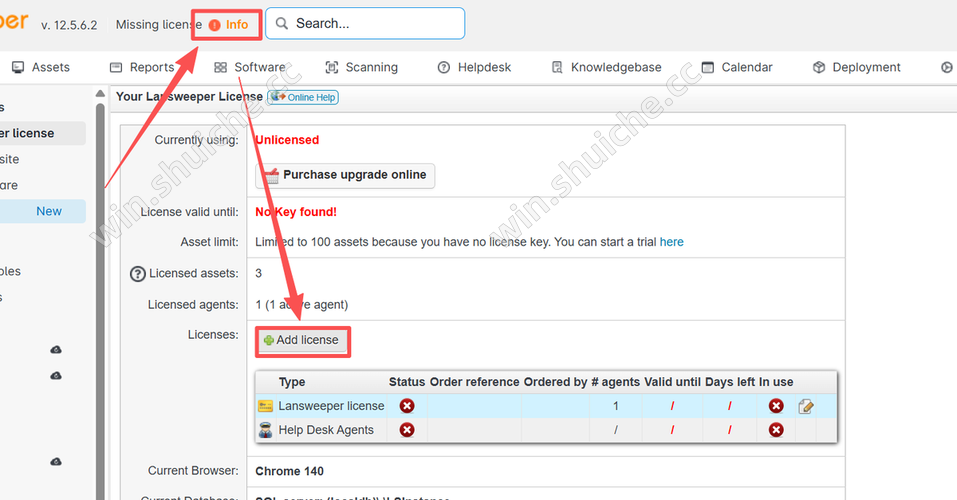The width and height of the screenshot is (957, 500).
Task: Click the Licensed assets help question icon
Action: pos(138,274)
